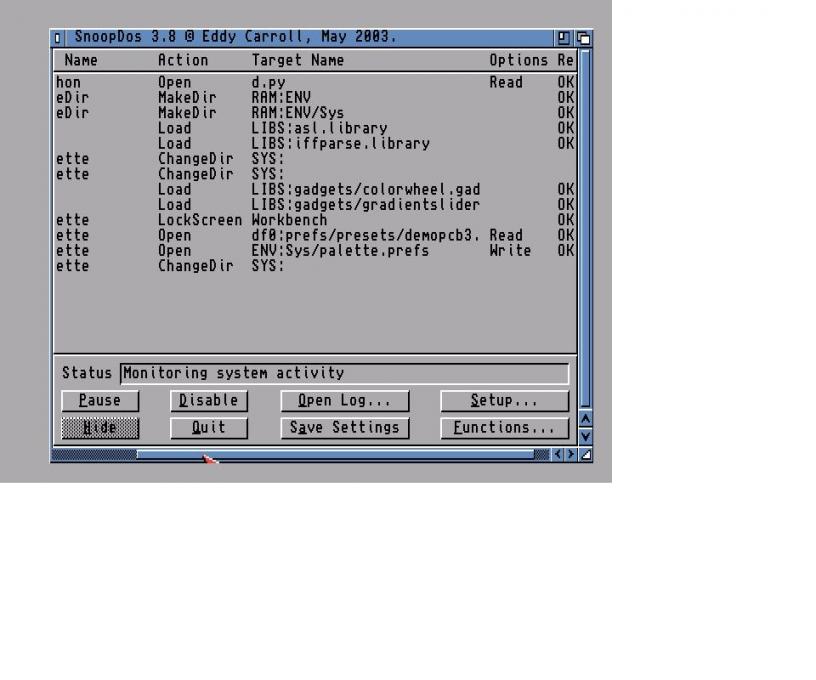Click the horizontal scroll left arrow
This screenshot has width=816, height=680.
pos(559,455)
